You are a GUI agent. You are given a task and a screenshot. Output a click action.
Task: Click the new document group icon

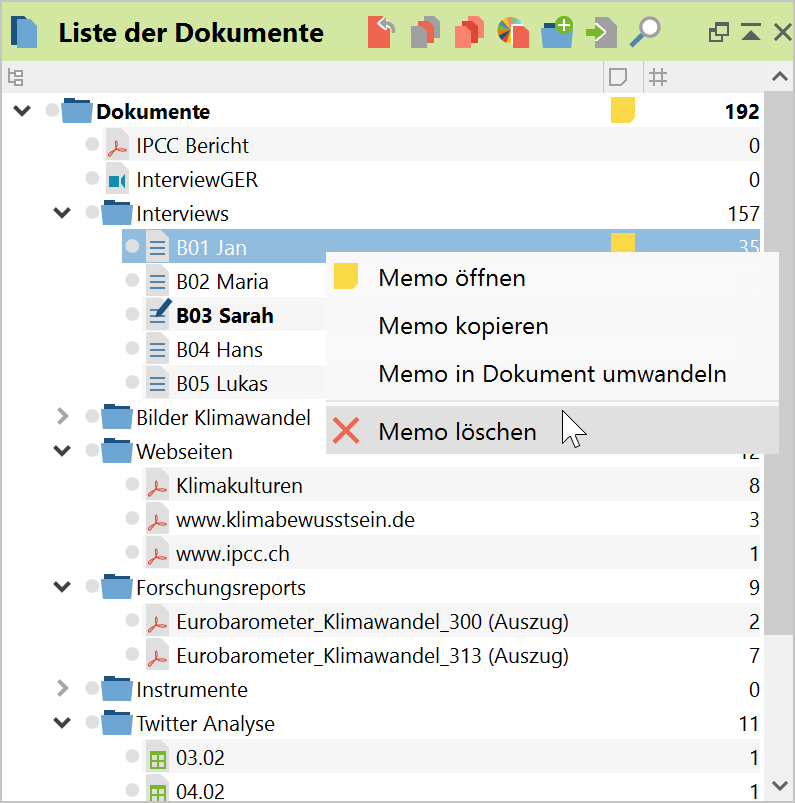(x=557, y=32)
